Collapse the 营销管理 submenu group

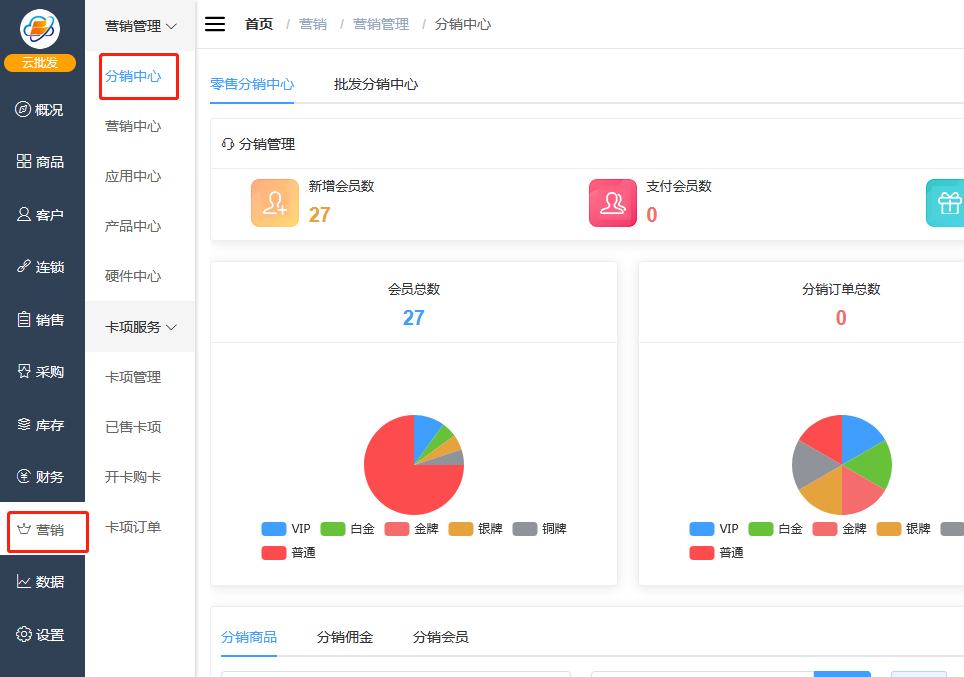pos(141,26)
